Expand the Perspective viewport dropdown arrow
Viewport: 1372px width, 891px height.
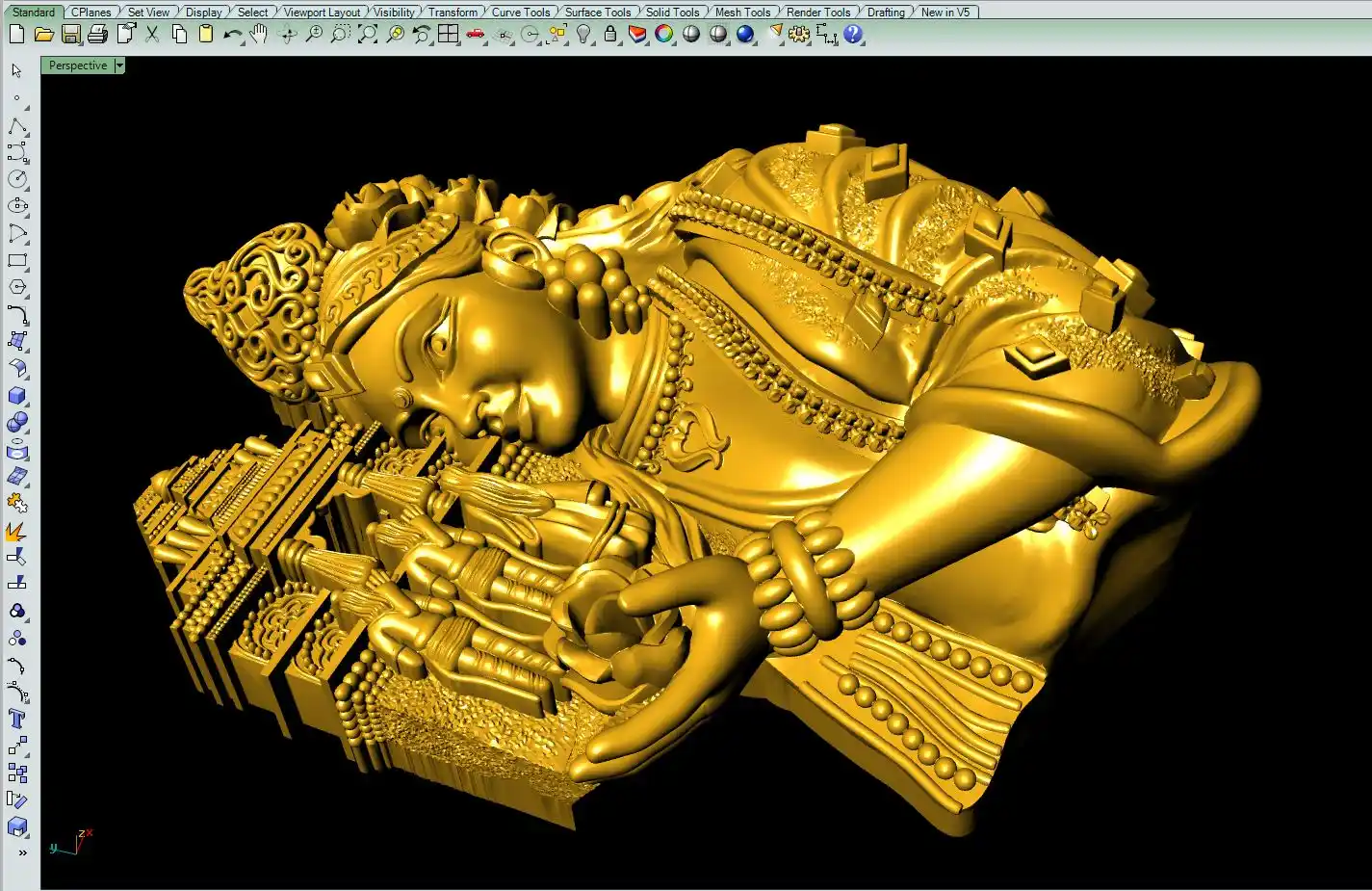[x=119, y=66]
